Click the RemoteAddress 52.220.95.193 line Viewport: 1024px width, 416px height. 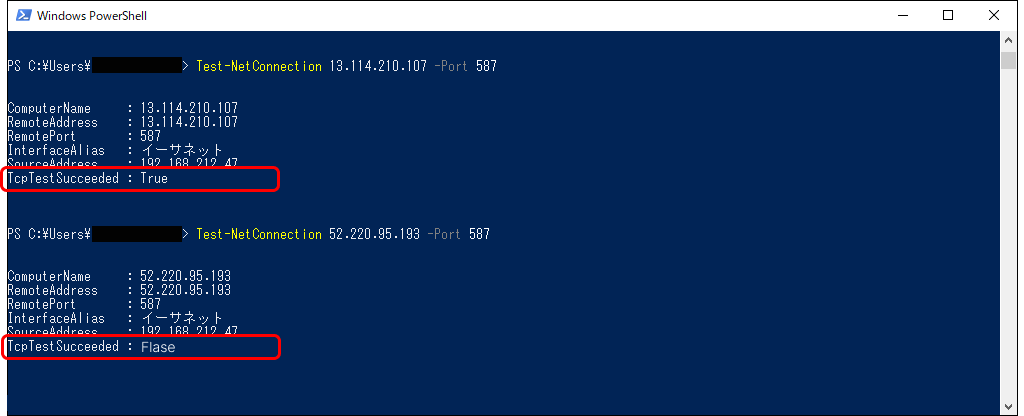[x=119, y=291]
